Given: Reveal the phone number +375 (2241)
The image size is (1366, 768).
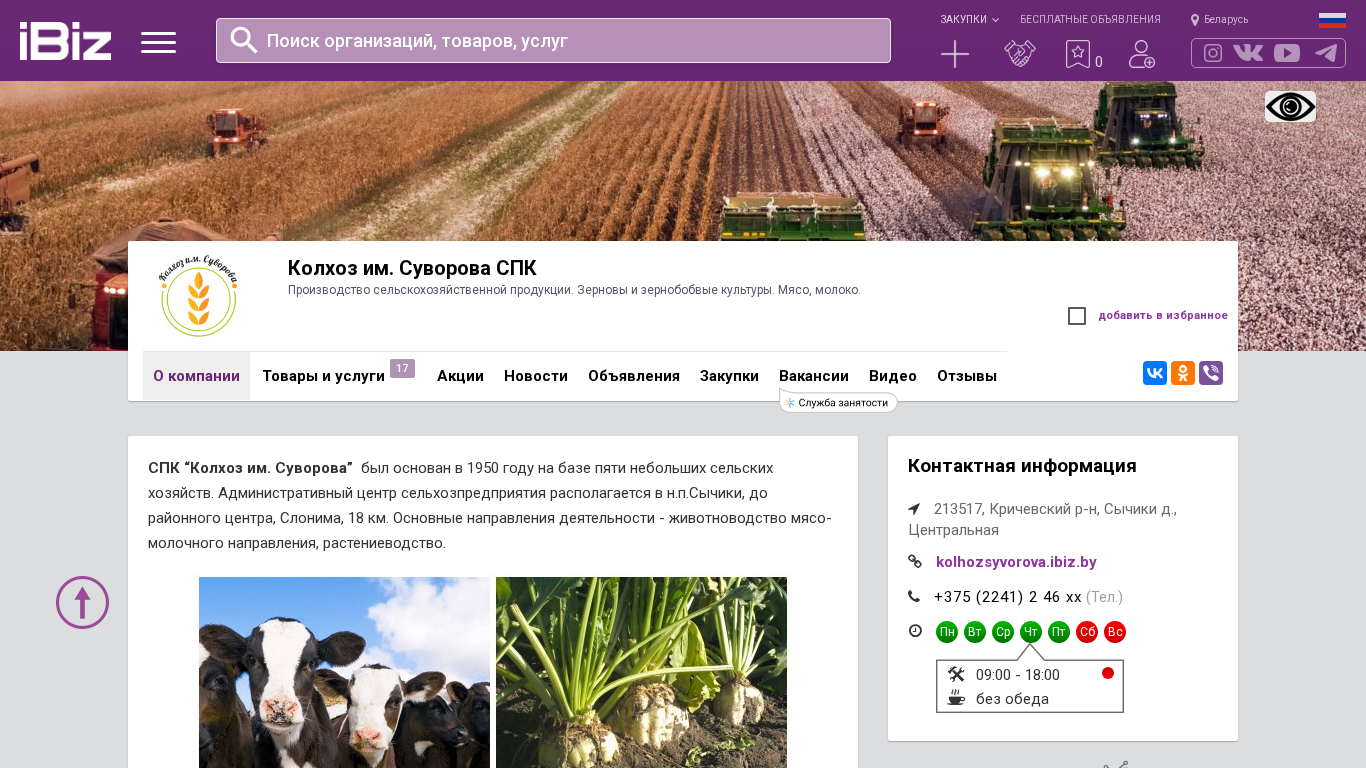Looking at the screenshot, I should 1008,597.
